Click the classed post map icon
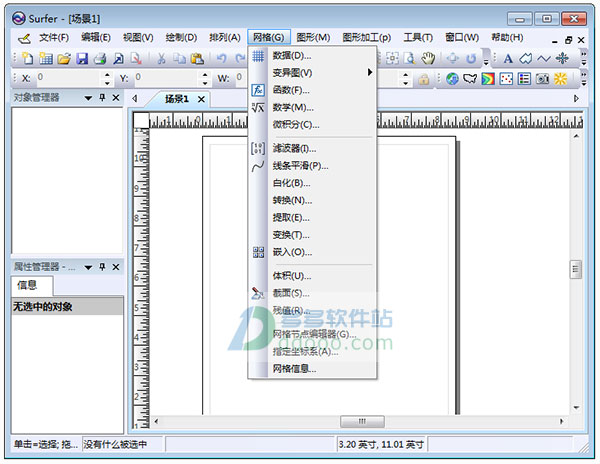 (524, 79)
